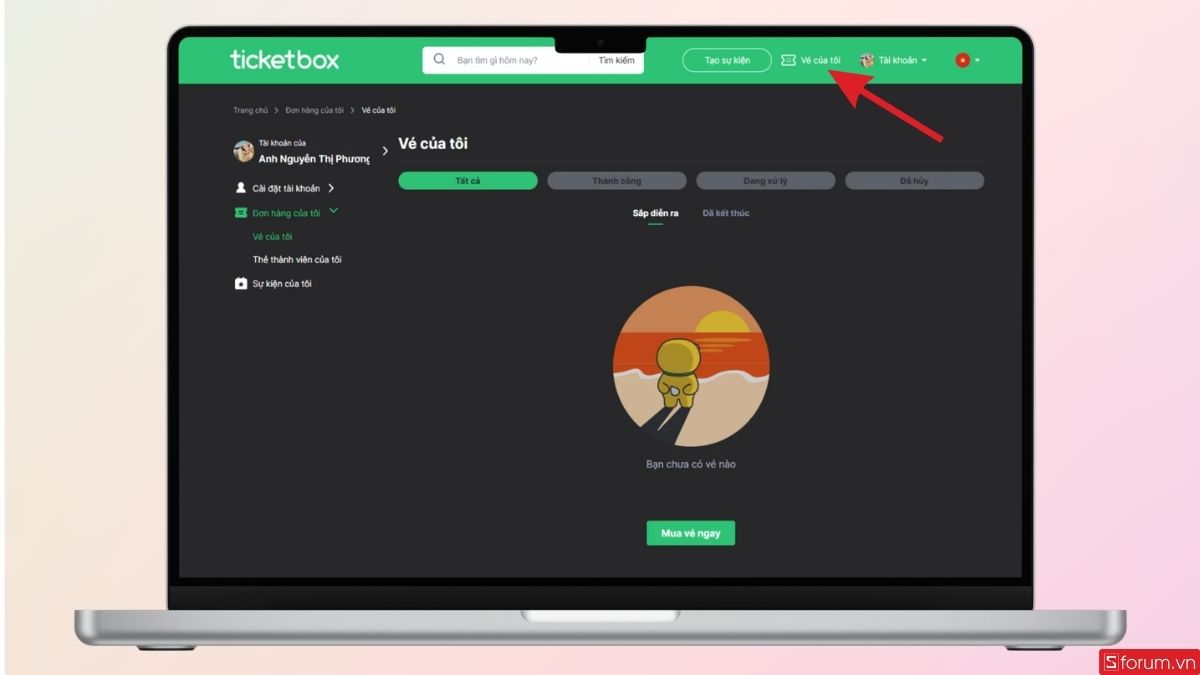The height and width of the screenshot is (675, 1200).
Task: Click the account avatar in header
Action: [867, 60]
